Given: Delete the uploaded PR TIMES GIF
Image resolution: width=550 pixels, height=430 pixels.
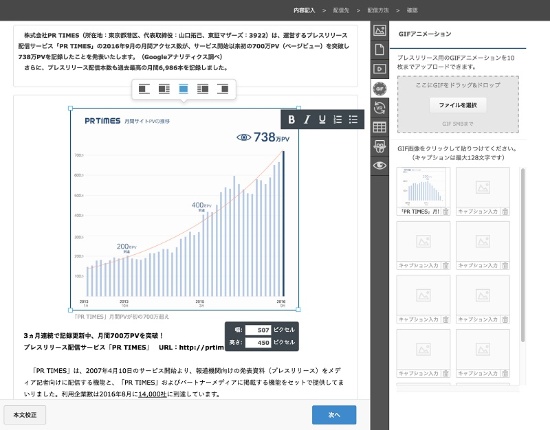Looking at the screenshot, I should point(446,212).
